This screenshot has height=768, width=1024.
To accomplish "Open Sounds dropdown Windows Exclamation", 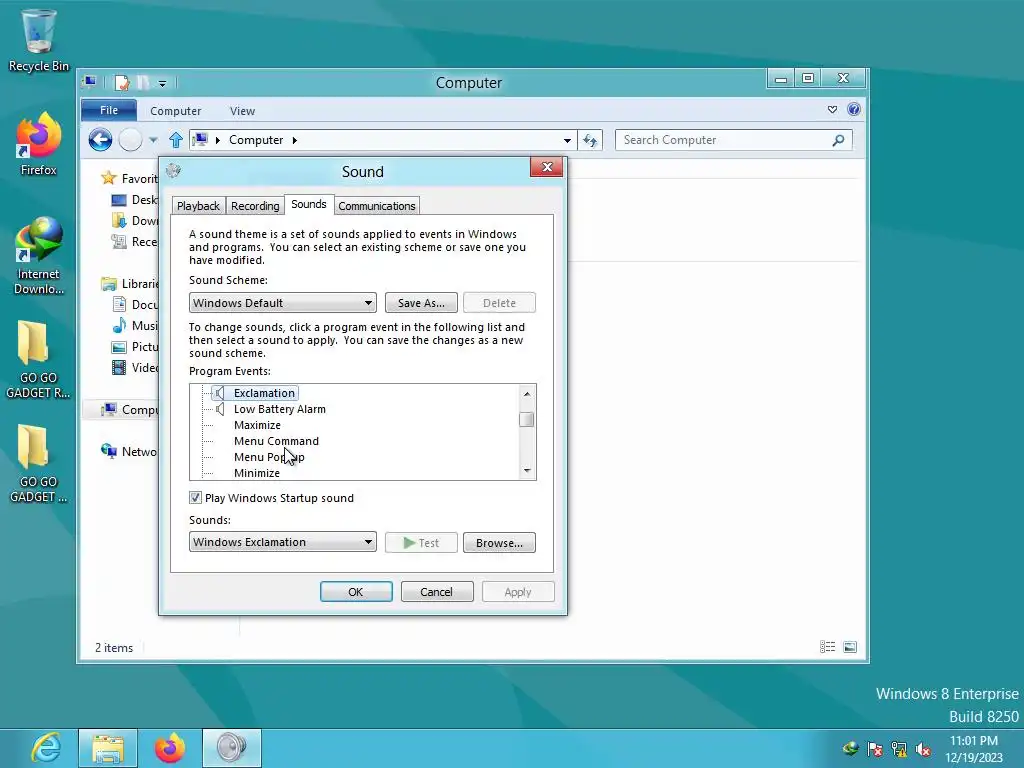I will pyautogui.click(x=283, y=542).
